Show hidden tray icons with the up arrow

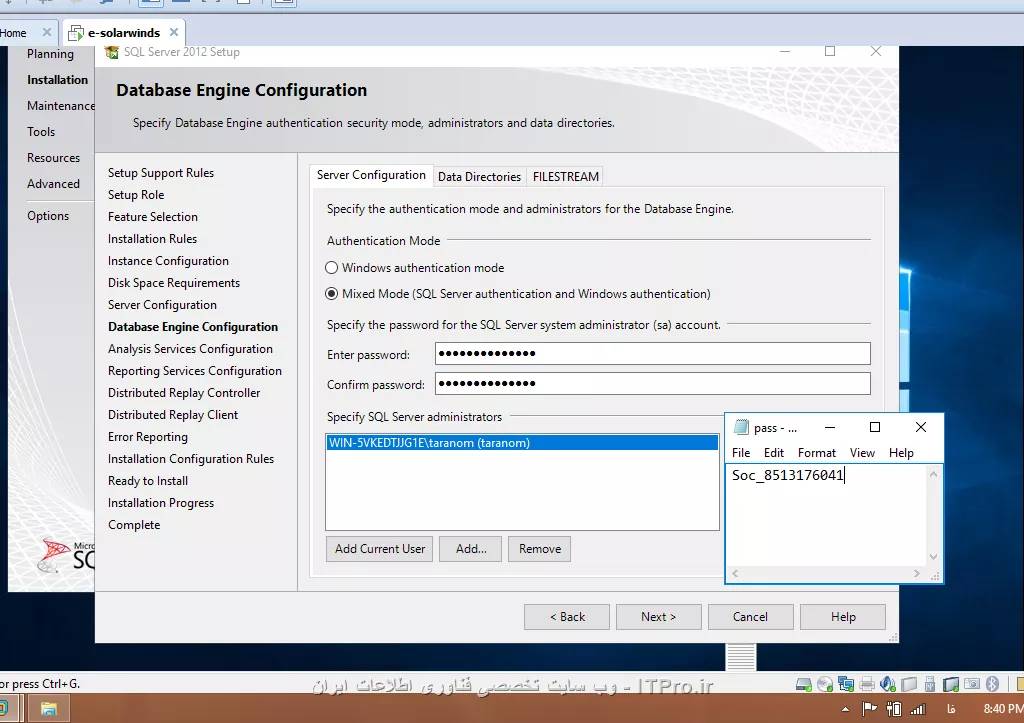pos(846,709)
